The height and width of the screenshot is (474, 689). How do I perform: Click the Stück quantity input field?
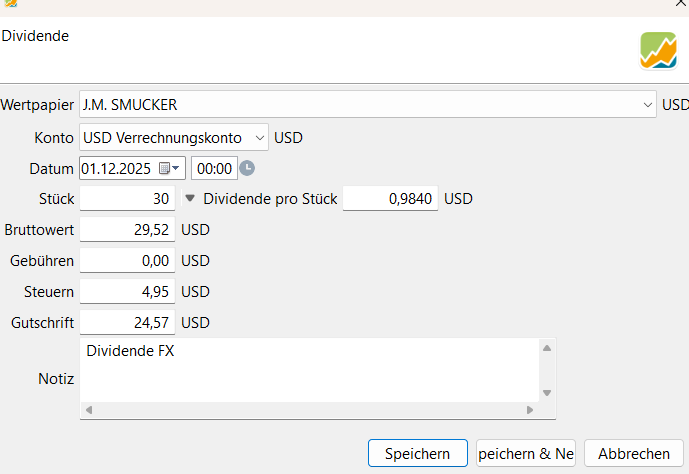pos(127,199)
